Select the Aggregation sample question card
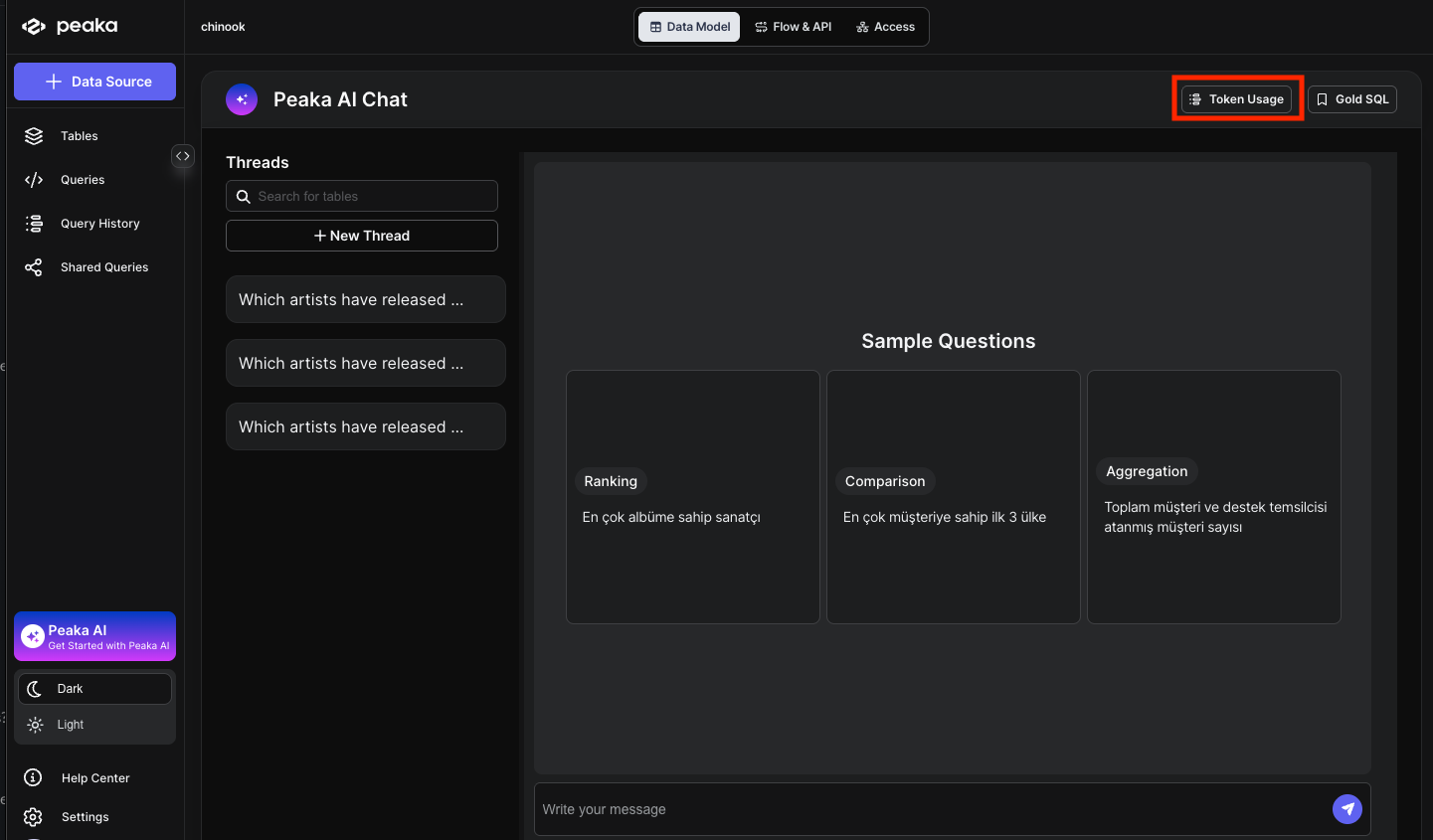Screen dimensions: 1433x840 pyautogui.click(x=1214, y=497)
